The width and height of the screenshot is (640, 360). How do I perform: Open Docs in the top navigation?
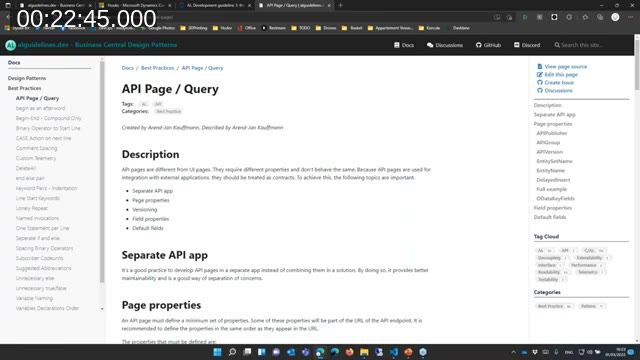tap(404, 45)
